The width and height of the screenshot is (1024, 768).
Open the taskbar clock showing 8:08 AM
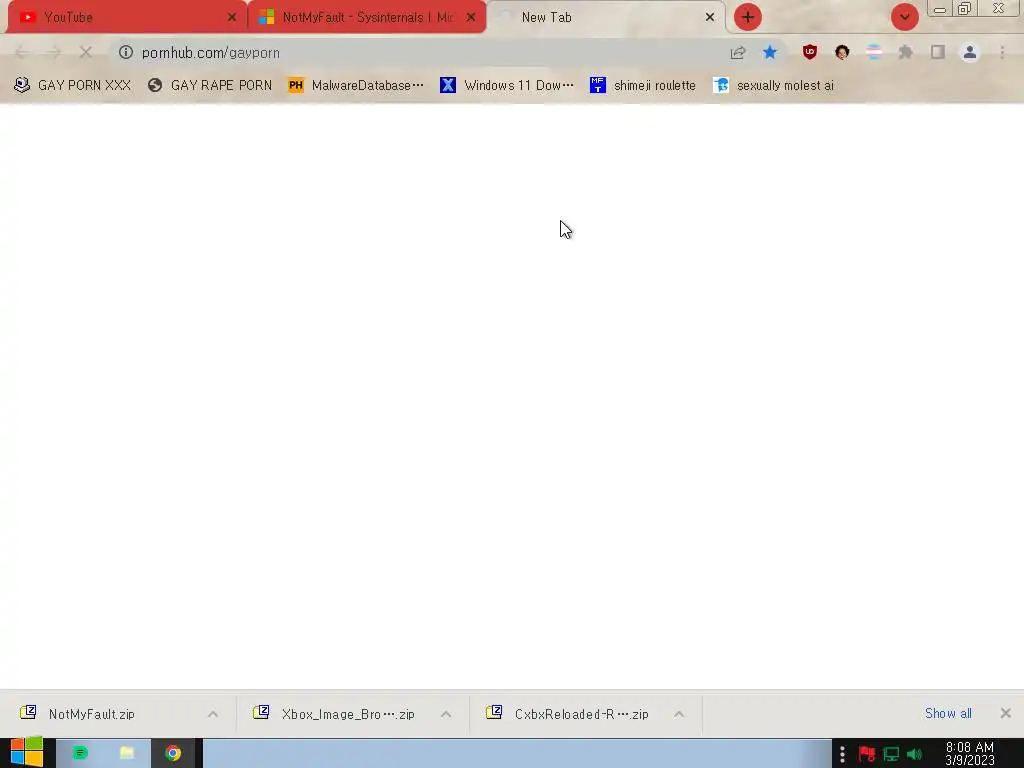[x=970, y=754]
